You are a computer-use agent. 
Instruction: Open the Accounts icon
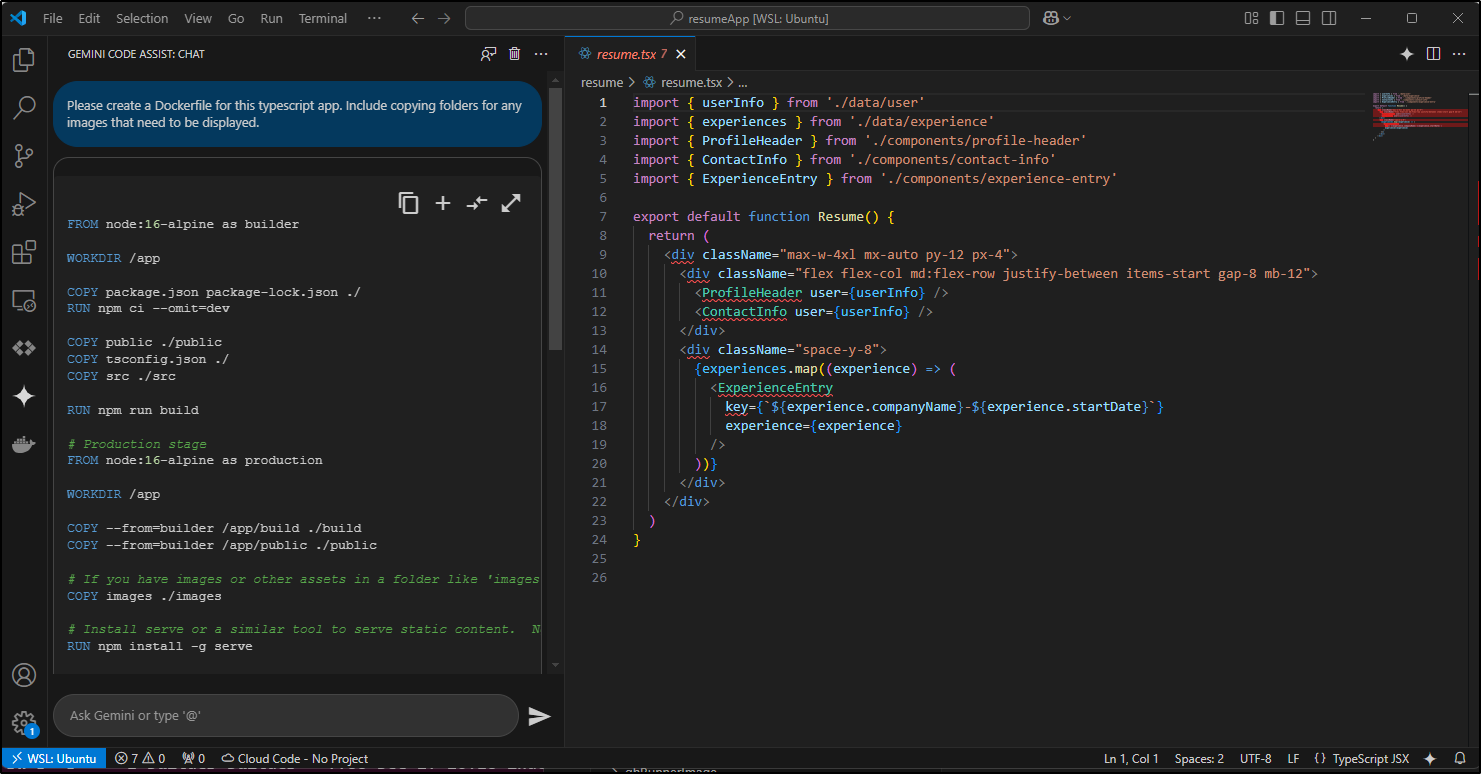coord(24,675)
